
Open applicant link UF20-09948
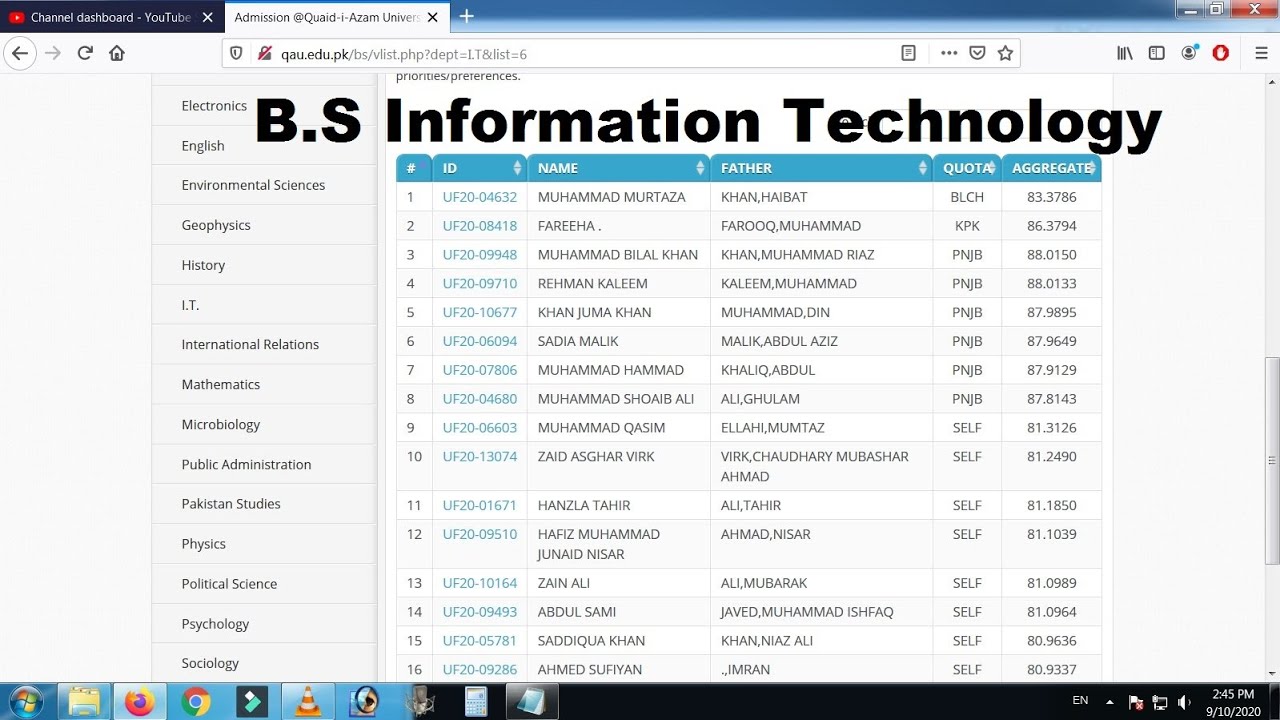[480, 255]
